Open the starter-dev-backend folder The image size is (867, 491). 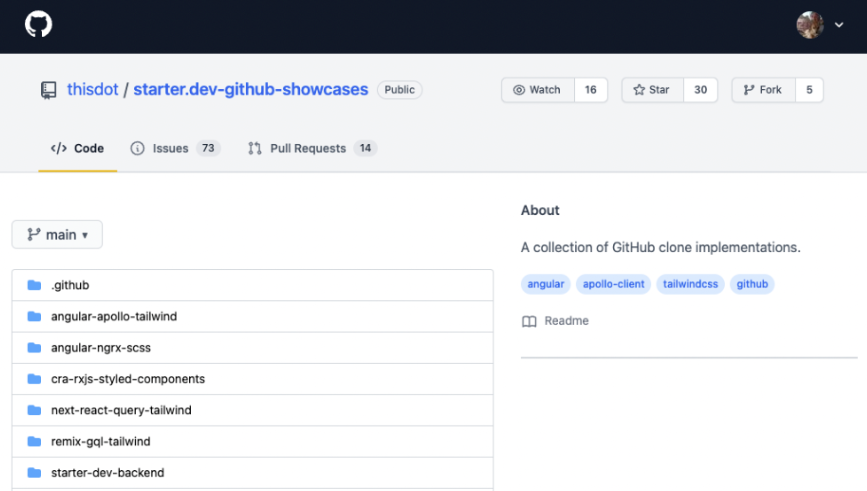[107, 473]
